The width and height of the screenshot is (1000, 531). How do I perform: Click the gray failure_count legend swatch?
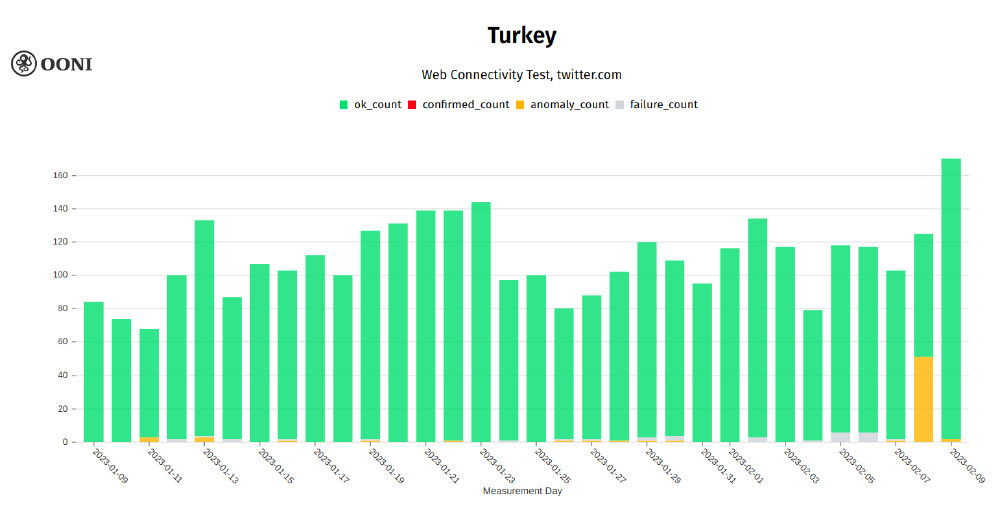coord(620,105)
